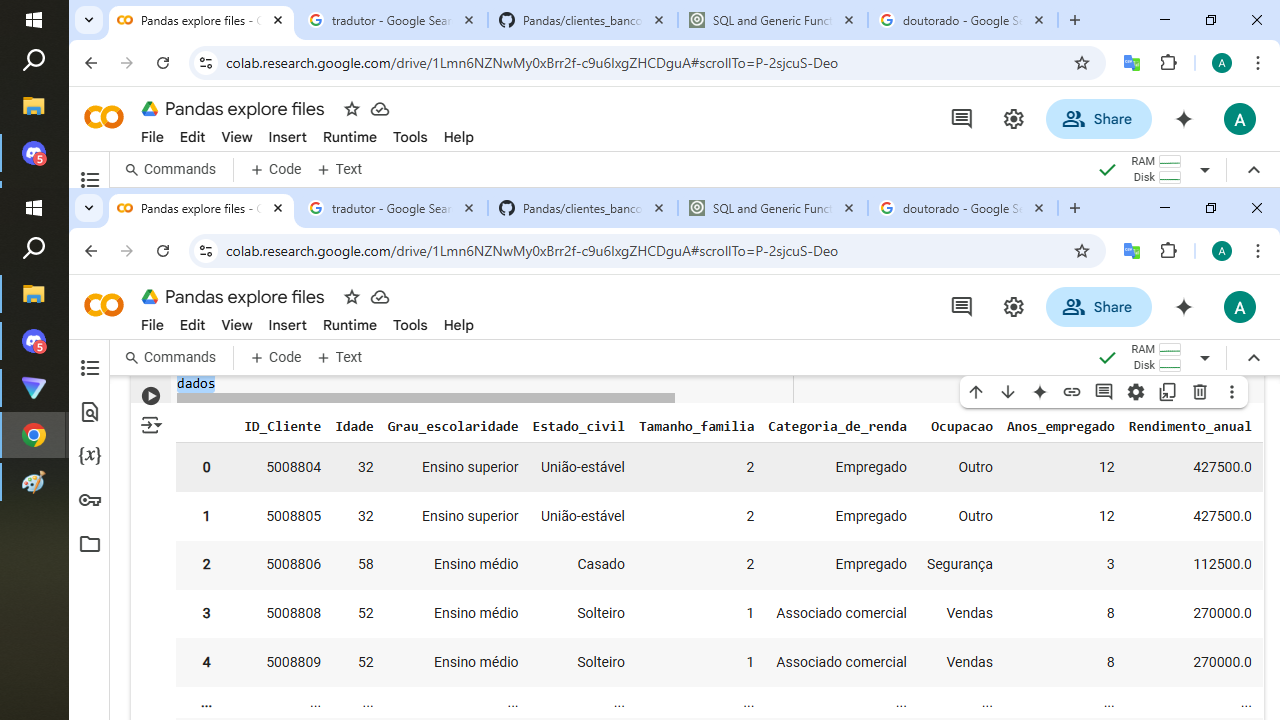Add a code cell in front window

click(276, 357)
